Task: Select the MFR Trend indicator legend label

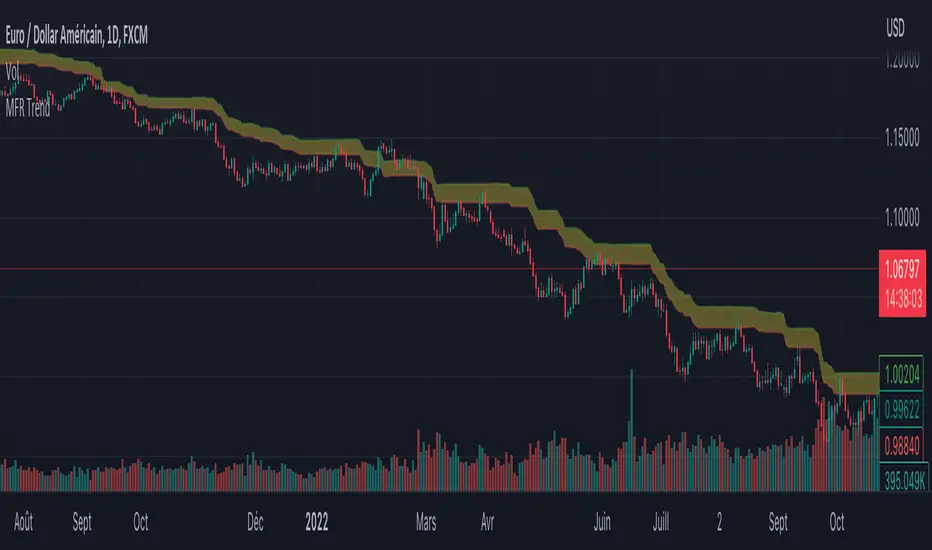Action: pyautogui.click(x=30, y=108)
